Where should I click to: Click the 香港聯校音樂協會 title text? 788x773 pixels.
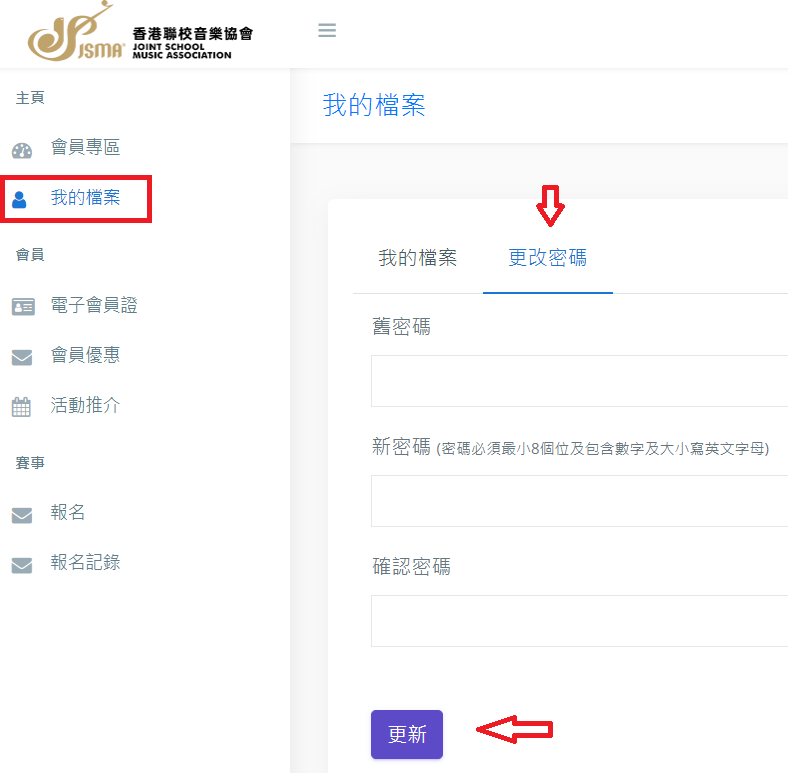pyautogui.click(x=192, y=33)
